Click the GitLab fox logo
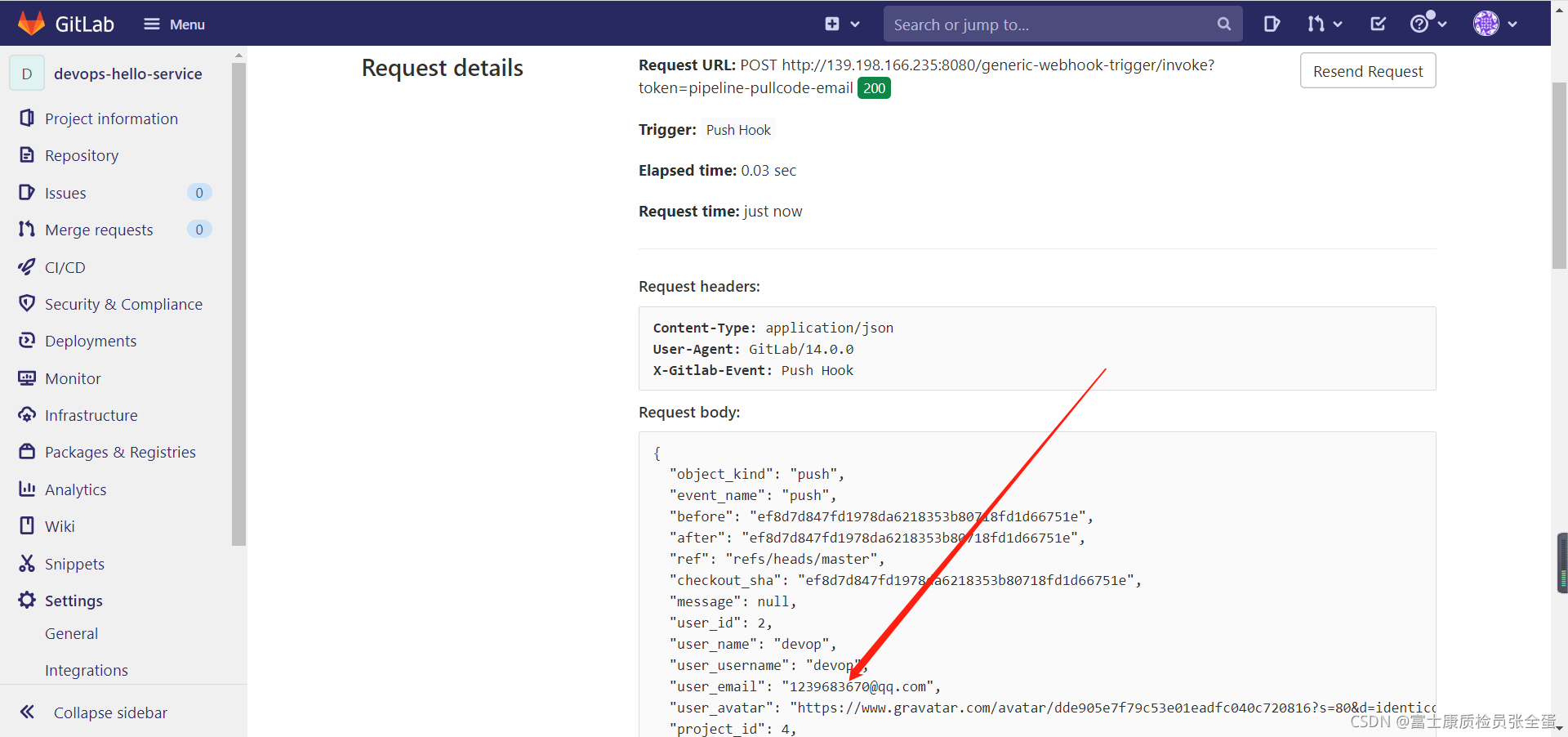This screenshot has height=737, width=1568. tap(31, 24)
